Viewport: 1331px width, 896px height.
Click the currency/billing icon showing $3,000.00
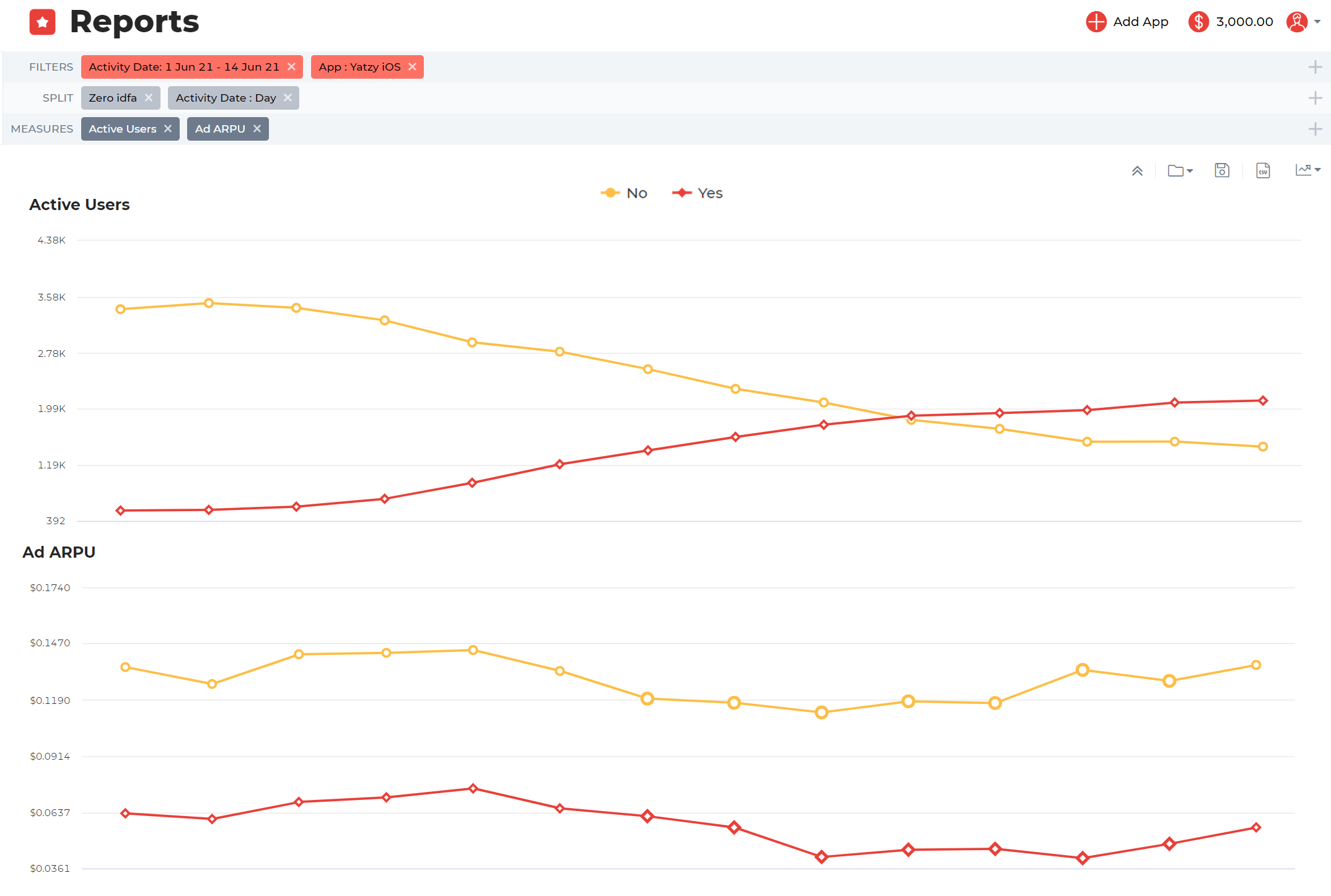coord(1198,20)
